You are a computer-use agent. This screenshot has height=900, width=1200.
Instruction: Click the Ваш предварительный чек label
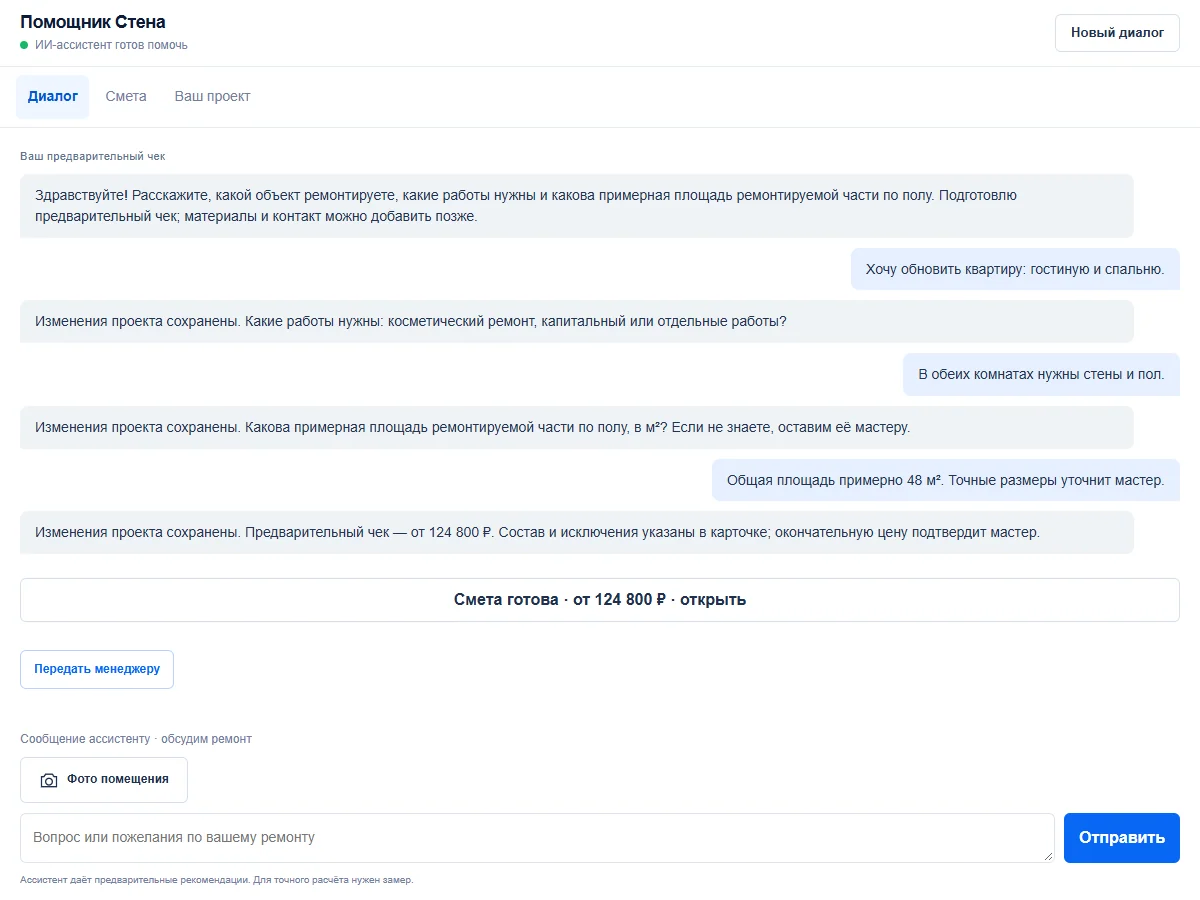92,157
